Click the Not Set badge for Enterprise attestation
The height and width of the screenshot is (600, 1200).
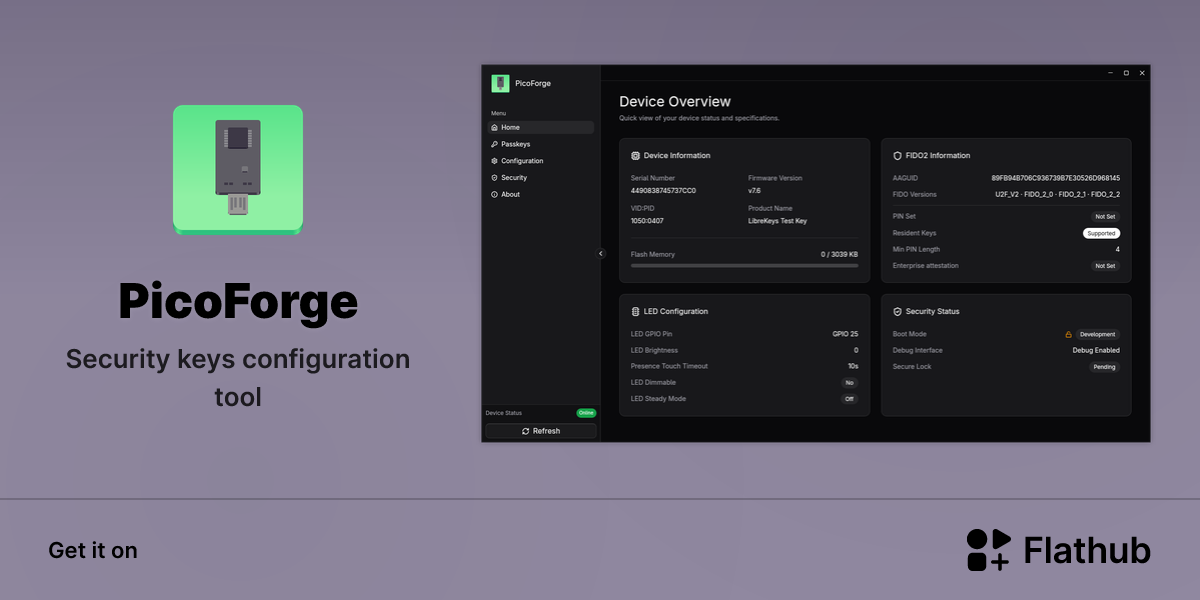[1105, 266]
